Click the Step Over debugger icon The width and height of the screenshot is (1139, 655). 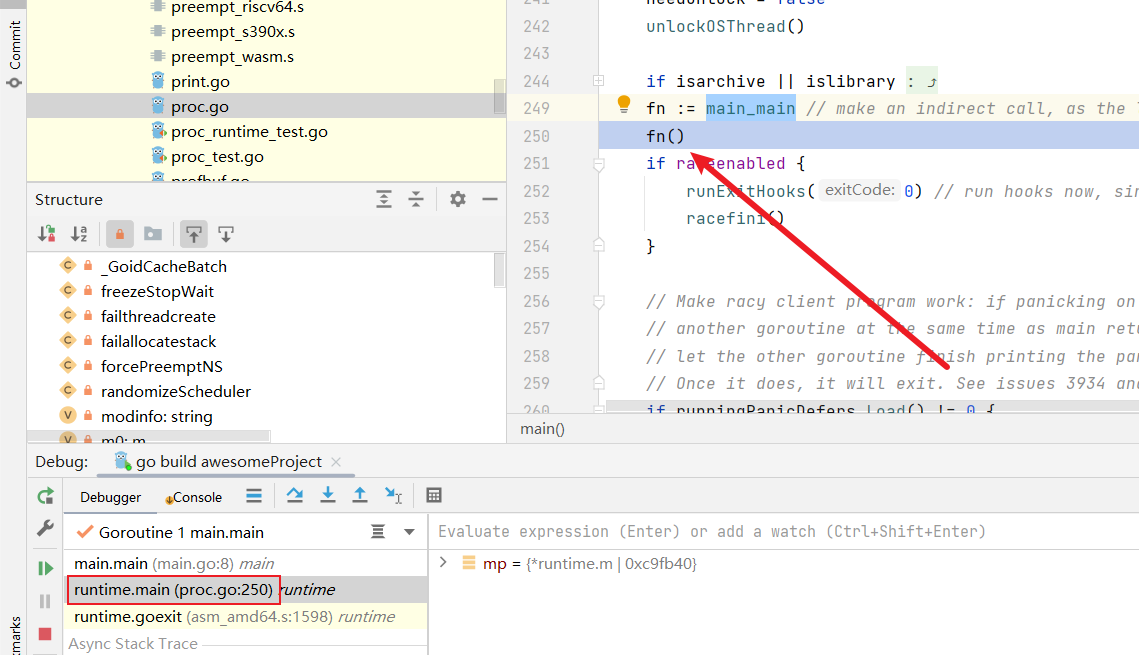[294, 496]
